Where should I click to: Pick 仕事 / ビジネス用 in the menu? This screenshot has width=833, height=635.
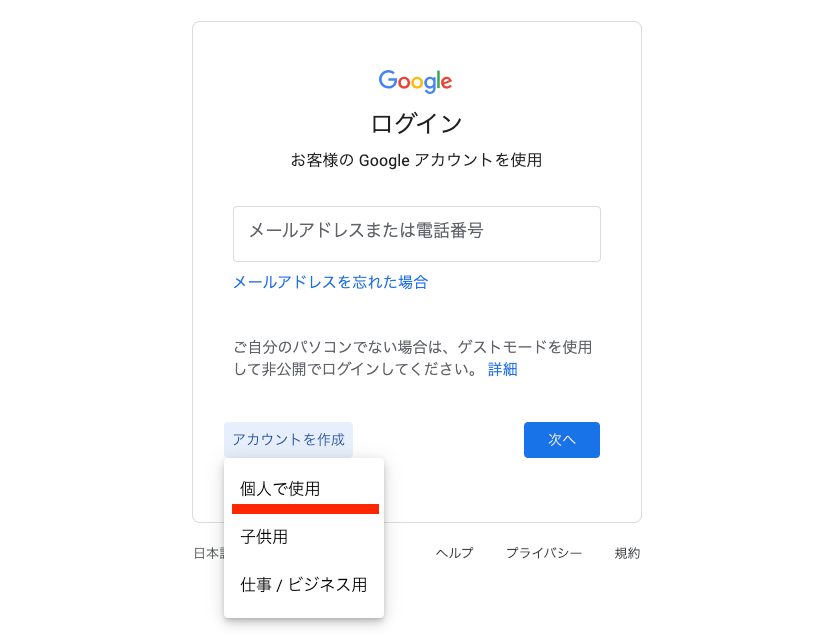[x=303, y=585]
